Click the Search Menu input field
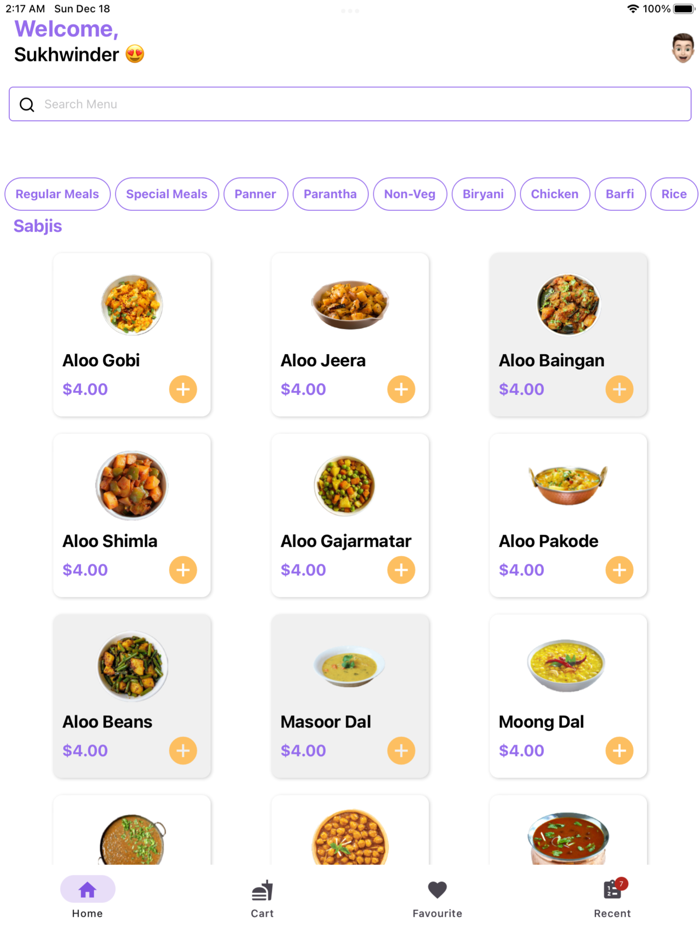The image size is (700, 934). [x=350, y=104]
